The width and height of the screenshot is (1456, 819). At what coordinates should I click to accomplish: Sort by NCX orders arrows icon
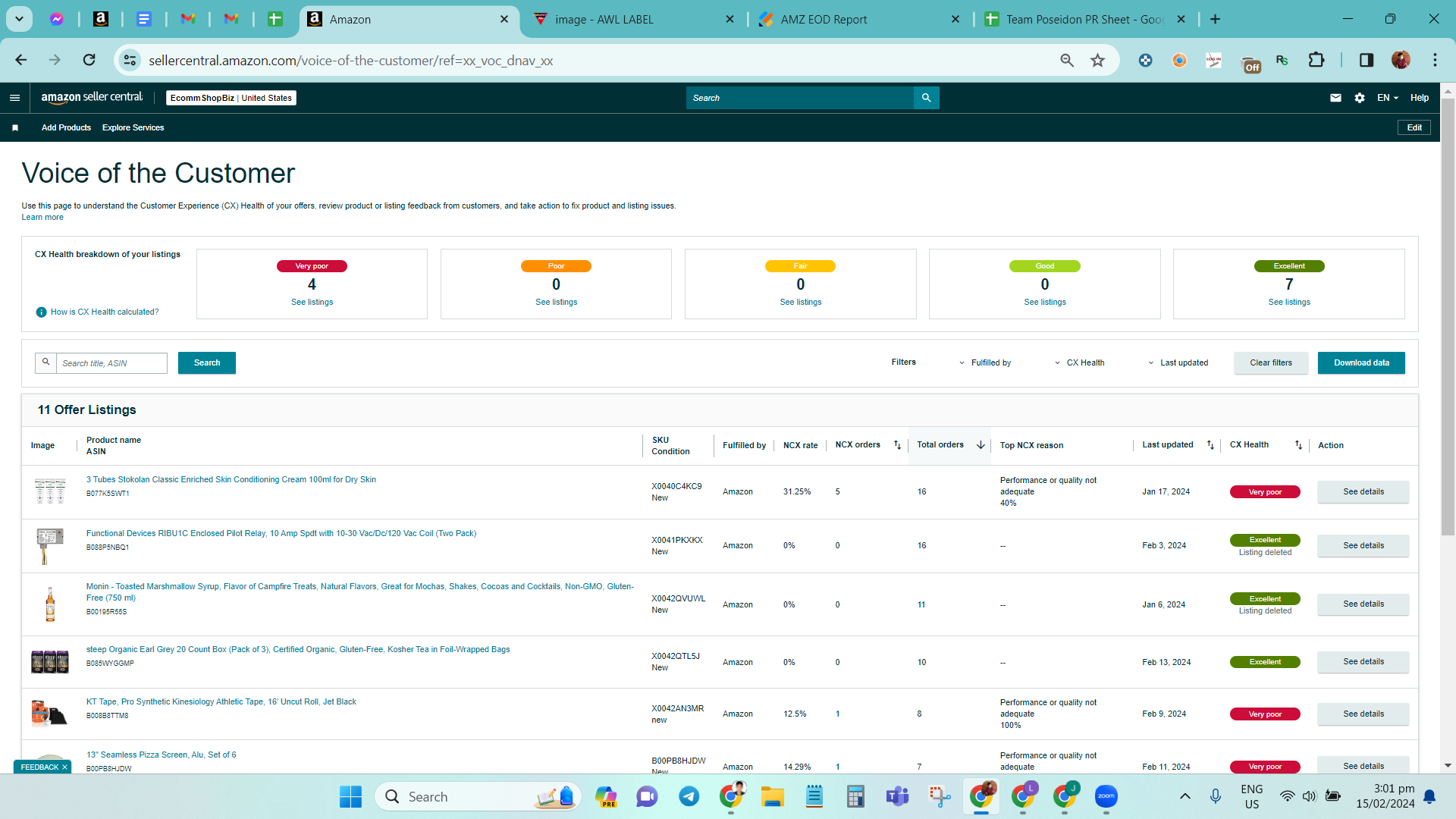897,445
